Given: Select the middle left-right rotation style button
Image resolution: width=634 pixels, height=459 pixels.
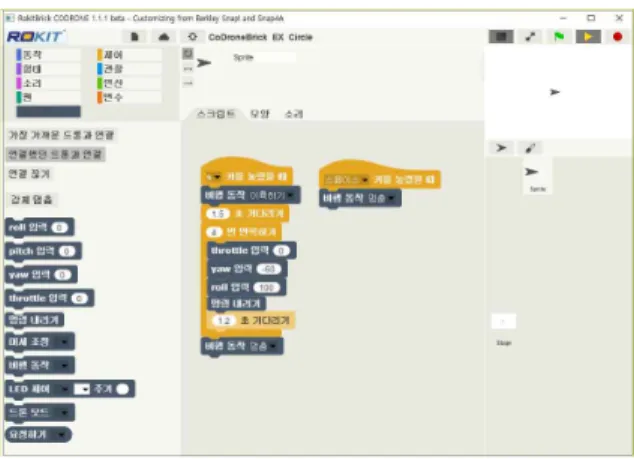Looking at the screenshot, I should (188, 69).
